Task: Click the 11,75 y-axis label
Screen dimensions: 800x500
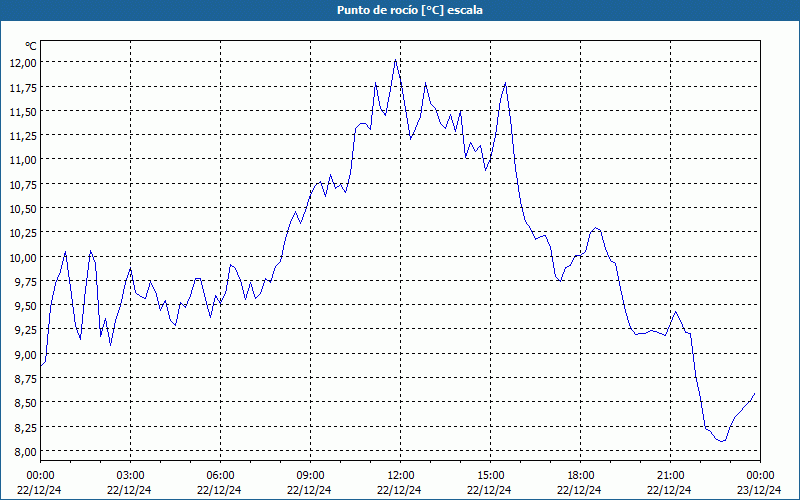Action: coord(23,87)
